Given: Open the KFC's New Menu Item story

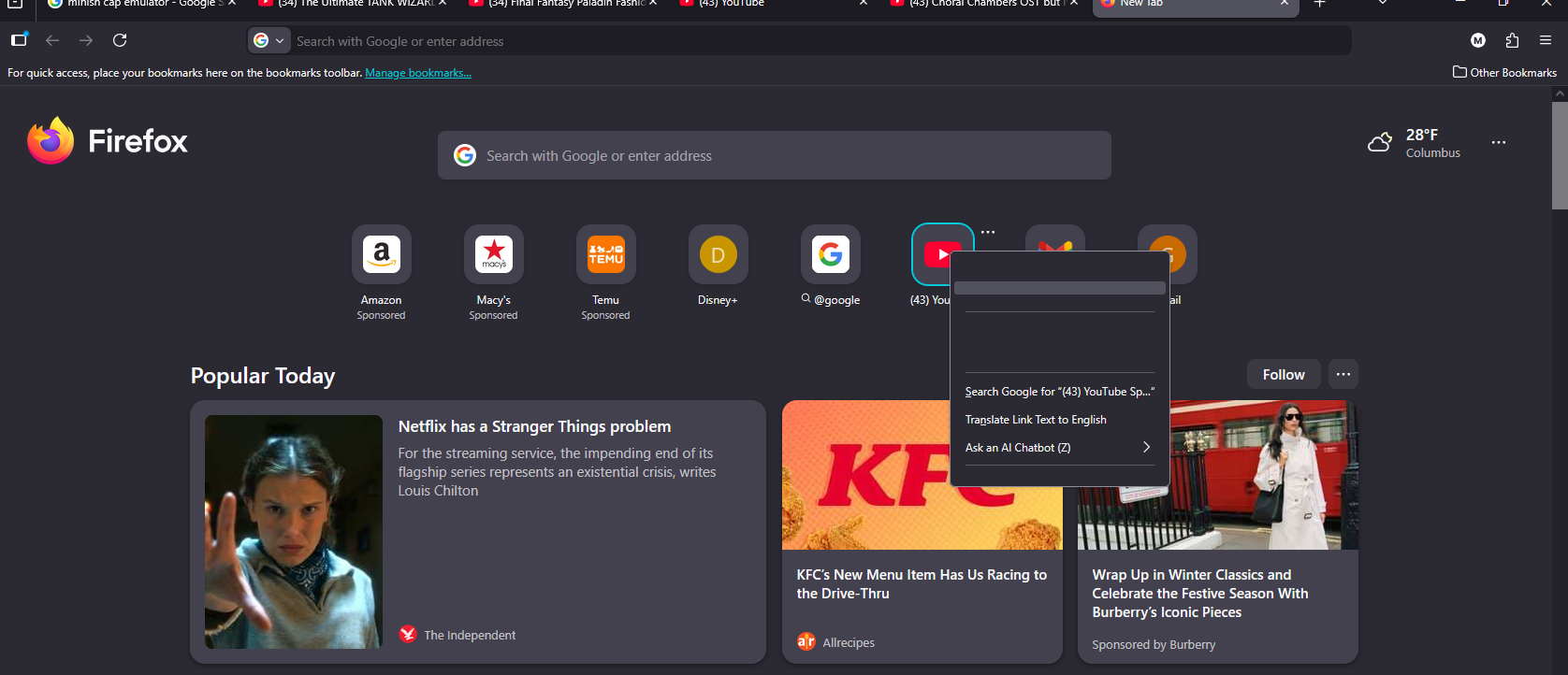Looking at the screenshot, I should click(922, 584).
